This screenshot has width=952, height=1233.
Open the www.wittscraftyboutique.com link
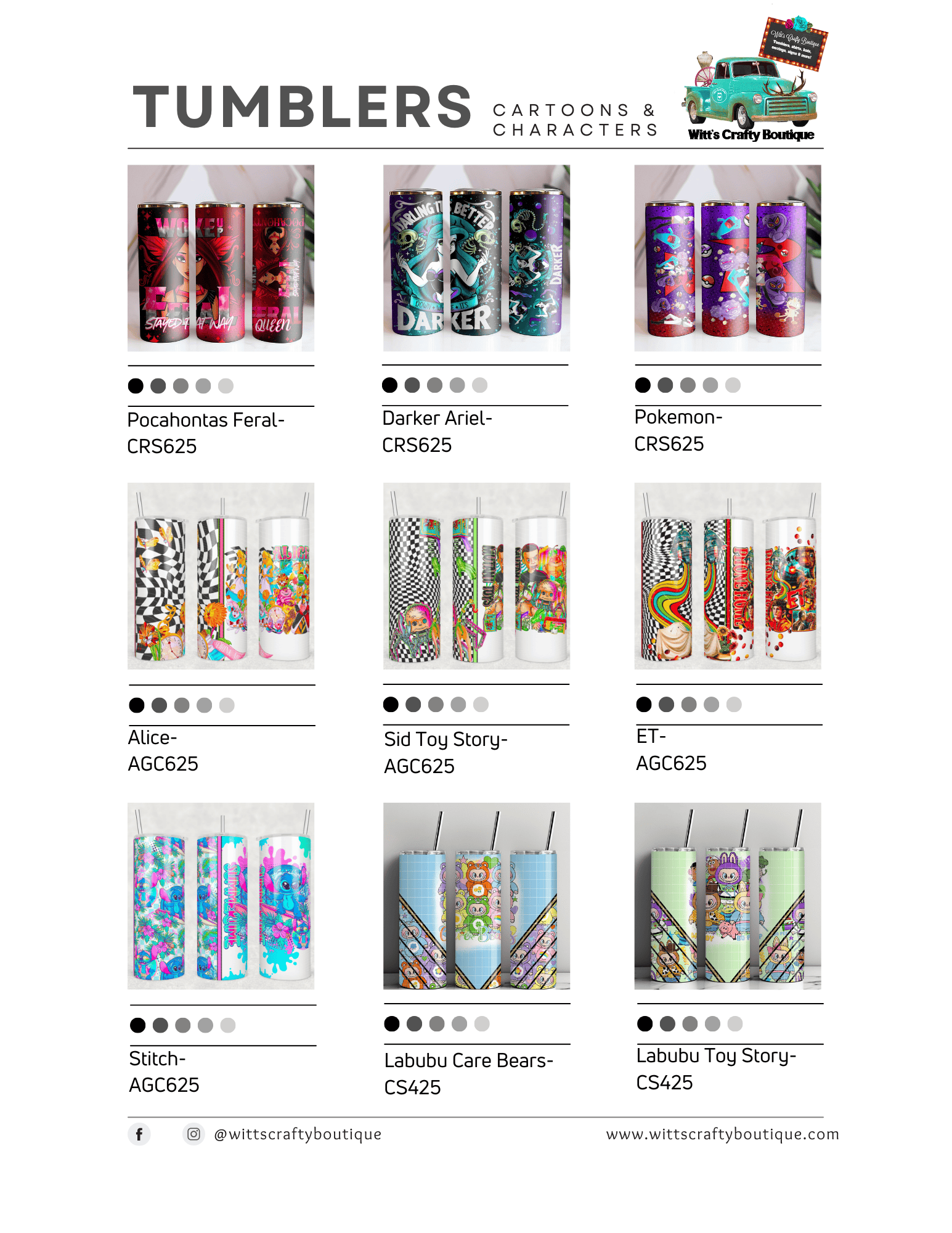coord(722,1134)
